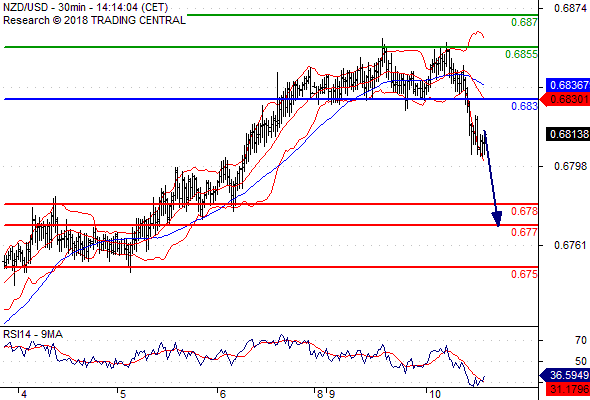Click the 0.678 support level label
Viewport: 590px width, 400px height.
pos(524,211)
